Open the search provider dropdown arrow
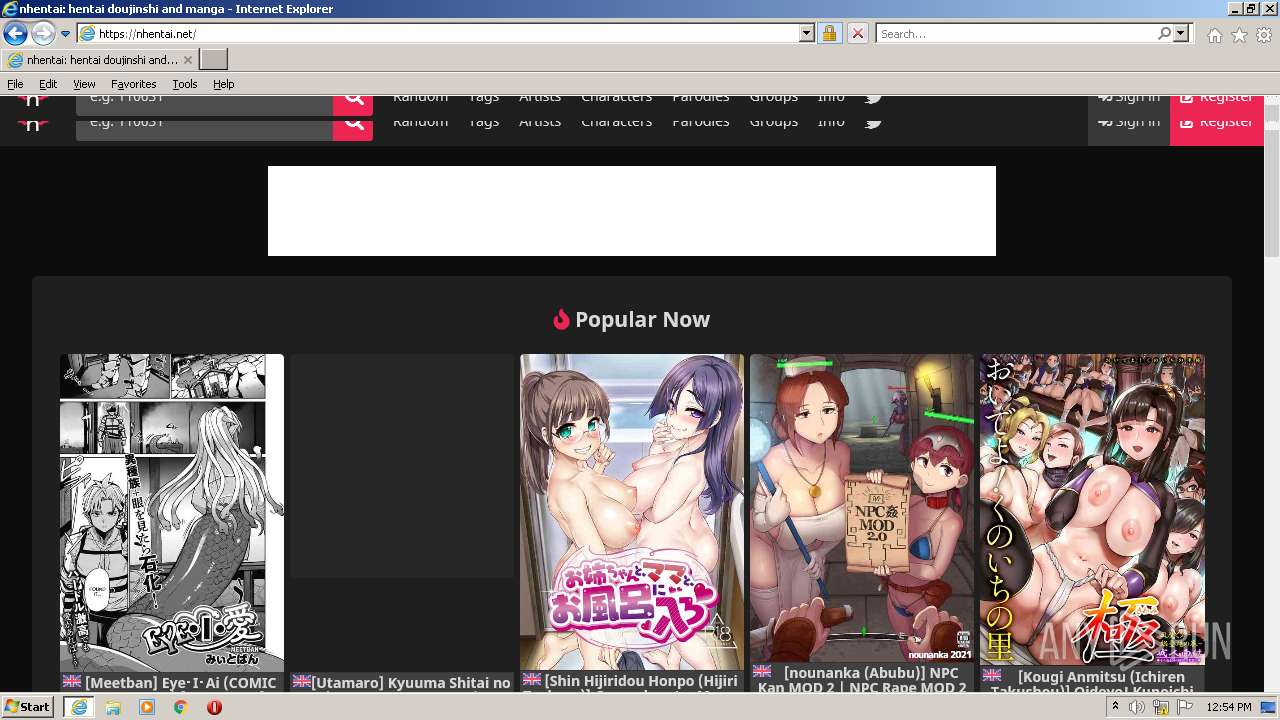 (x=1181, y=34)
